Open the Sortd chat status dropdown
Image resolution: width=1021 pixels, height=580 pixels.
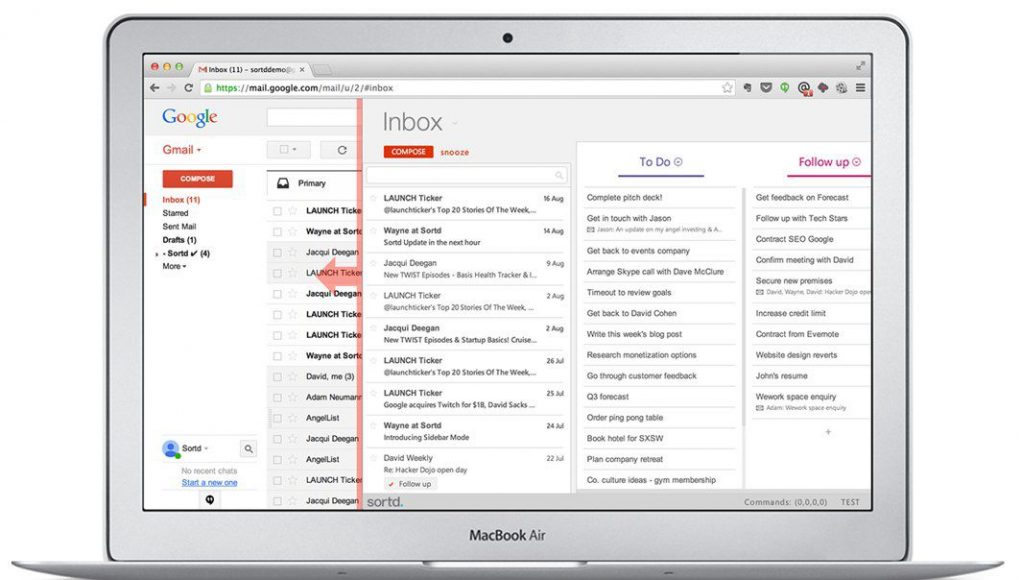206,449
